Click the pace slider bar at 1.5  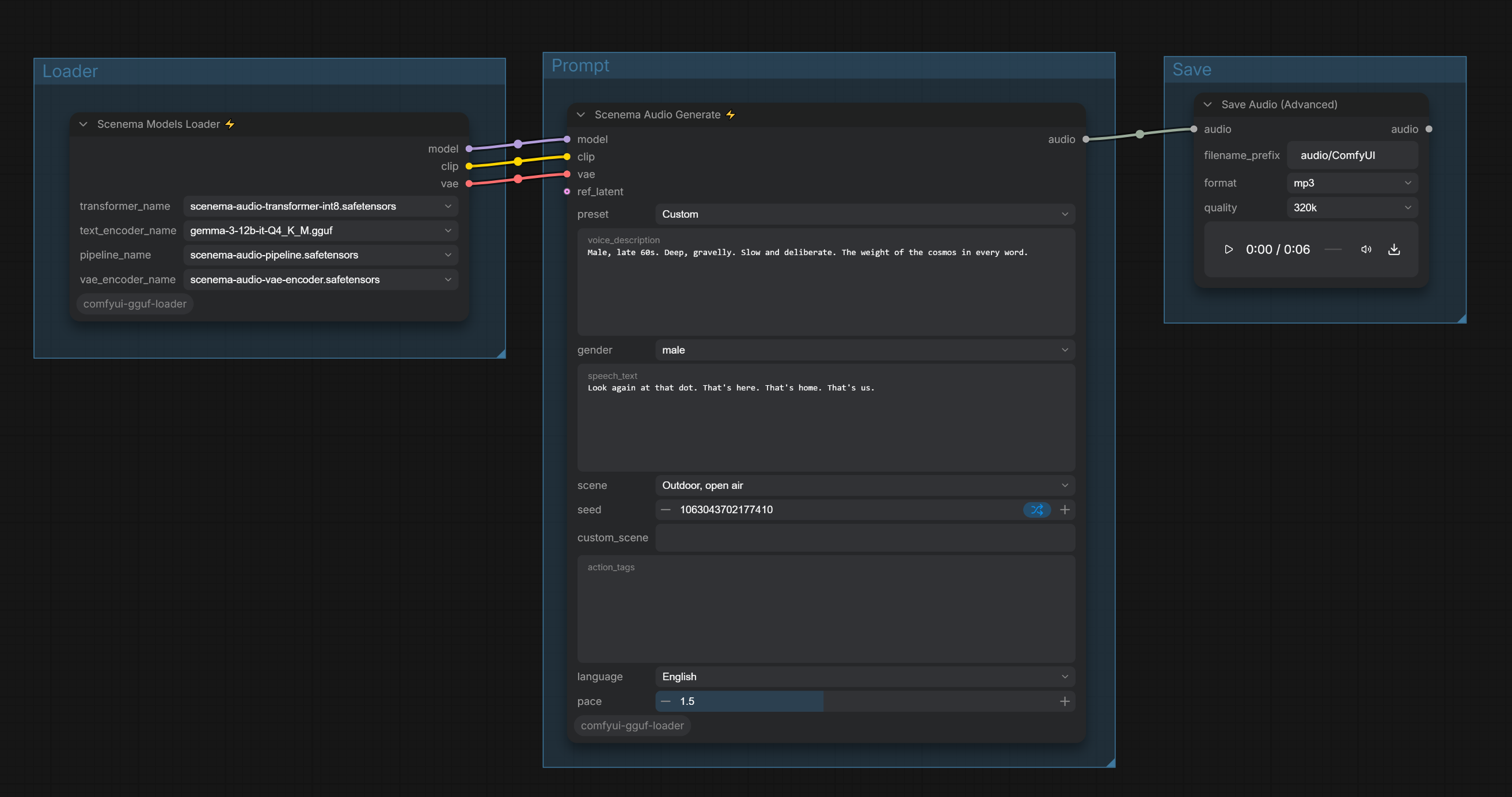pos(865,701)
